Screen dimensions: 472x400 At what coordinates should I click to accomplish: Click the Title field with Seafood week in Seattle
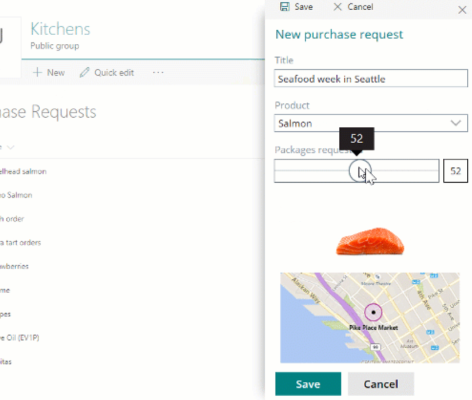click(371, 78)
